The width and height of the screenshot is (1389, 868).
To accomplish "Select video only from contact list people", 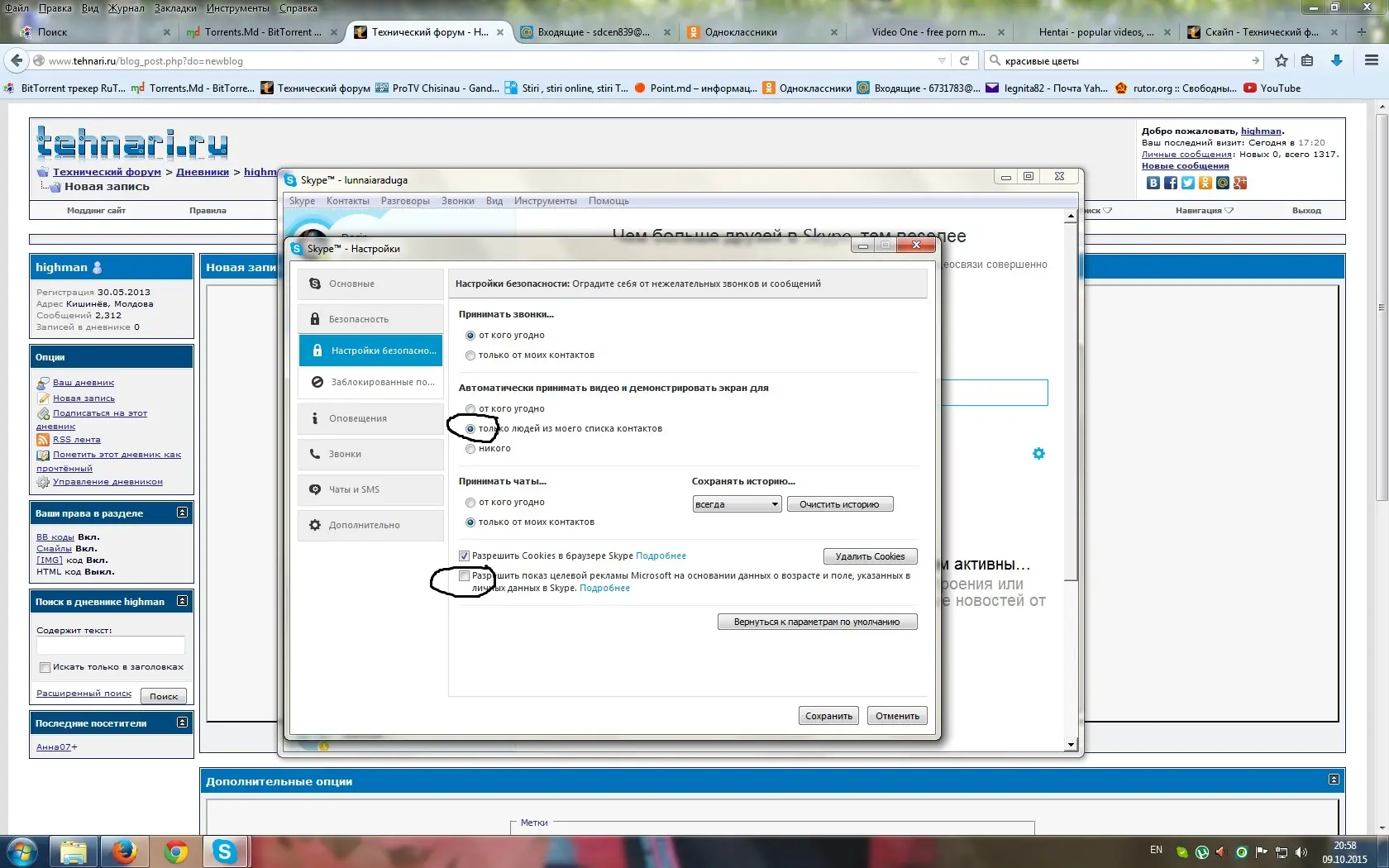I will point(470,429).
